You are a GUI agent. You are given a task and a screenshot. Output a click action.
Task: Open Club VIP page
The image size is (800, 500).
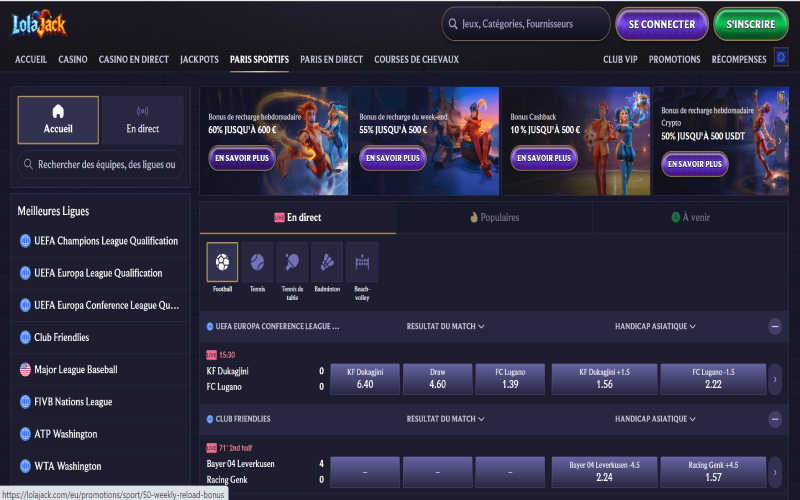pos(620,59)
